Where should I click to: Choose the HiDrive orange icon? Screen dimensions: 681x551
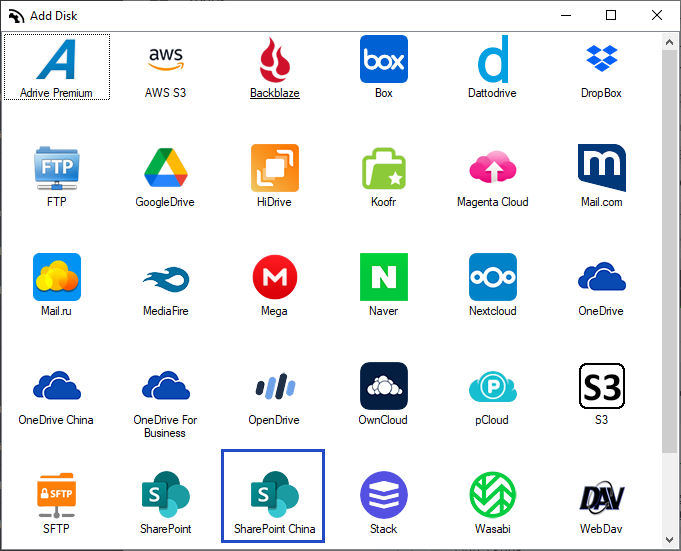click(275, 168)
